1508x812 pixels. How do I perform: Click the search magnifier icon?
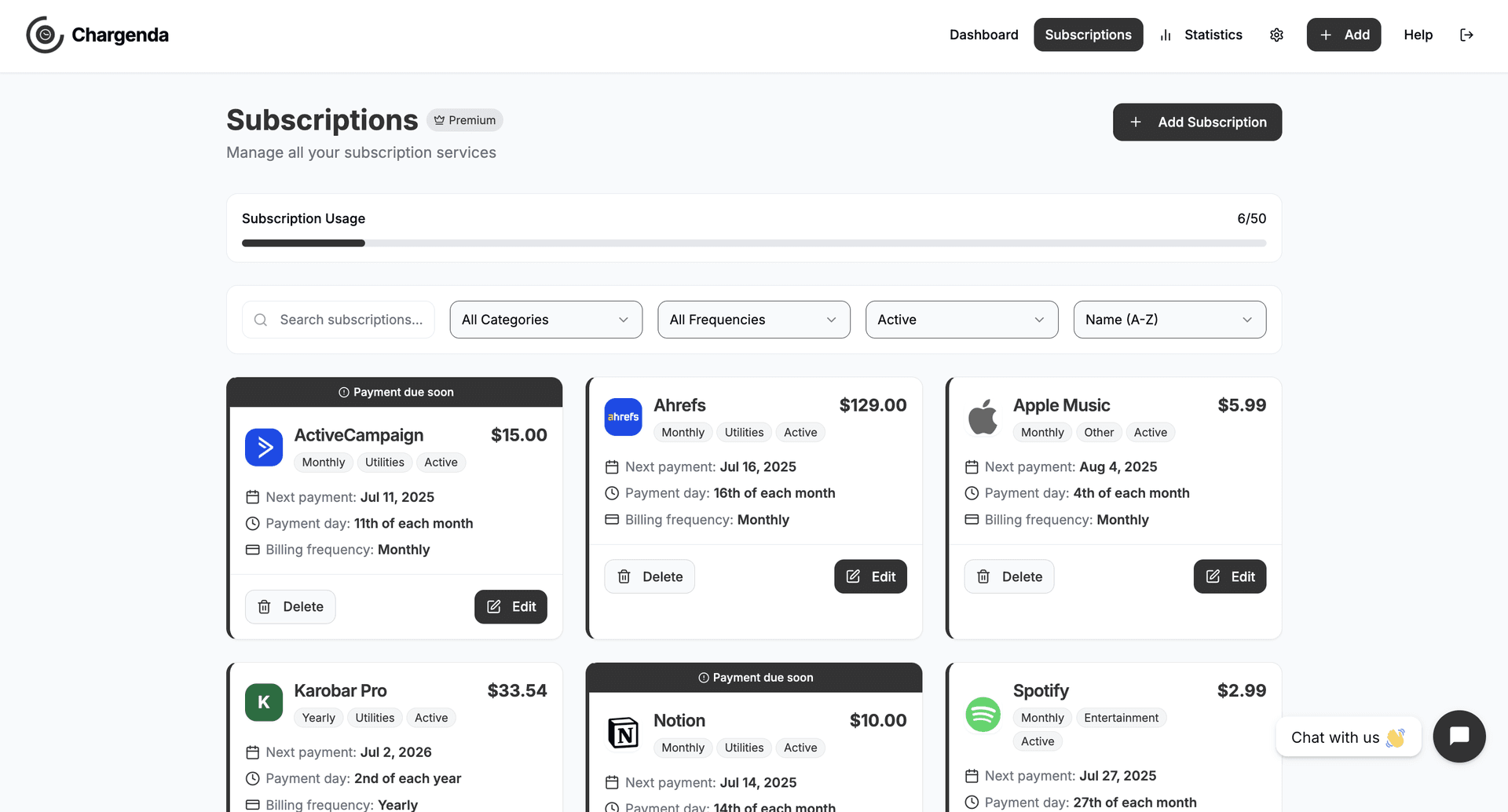(261, 320)
